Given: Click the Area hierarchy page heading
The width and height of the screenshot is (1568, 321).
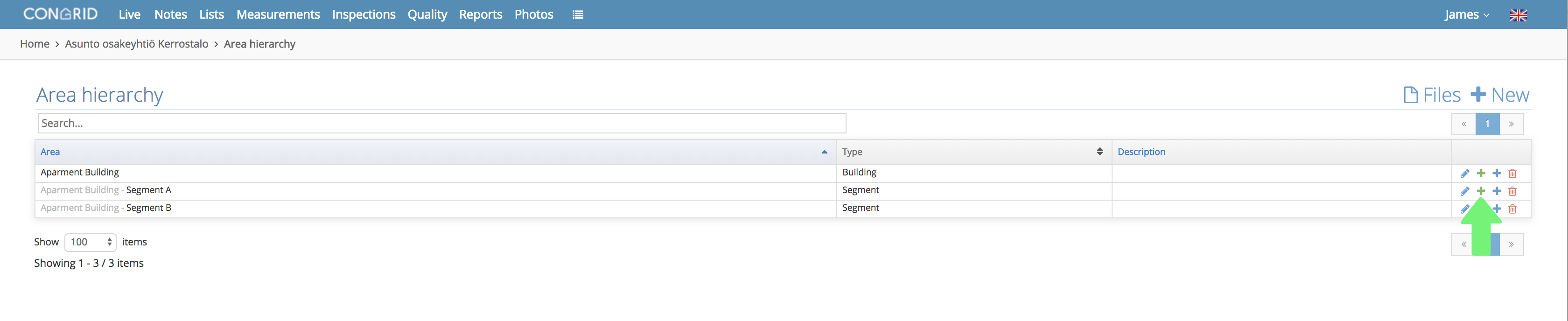Looking at the screenshot, I should (x=99, y=95).
